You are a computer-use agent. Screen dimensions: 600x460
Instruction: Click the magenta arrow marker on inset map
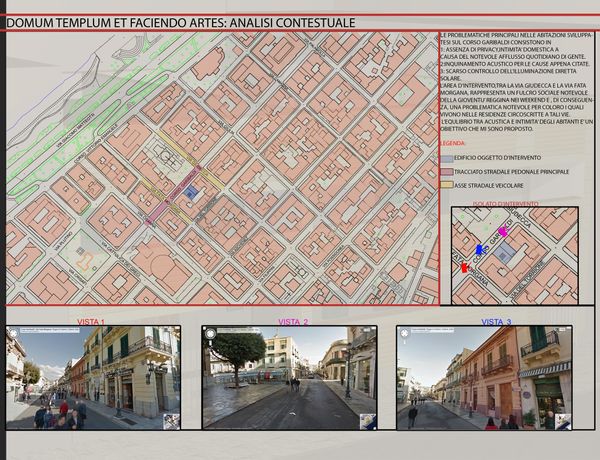pos(502,231)
